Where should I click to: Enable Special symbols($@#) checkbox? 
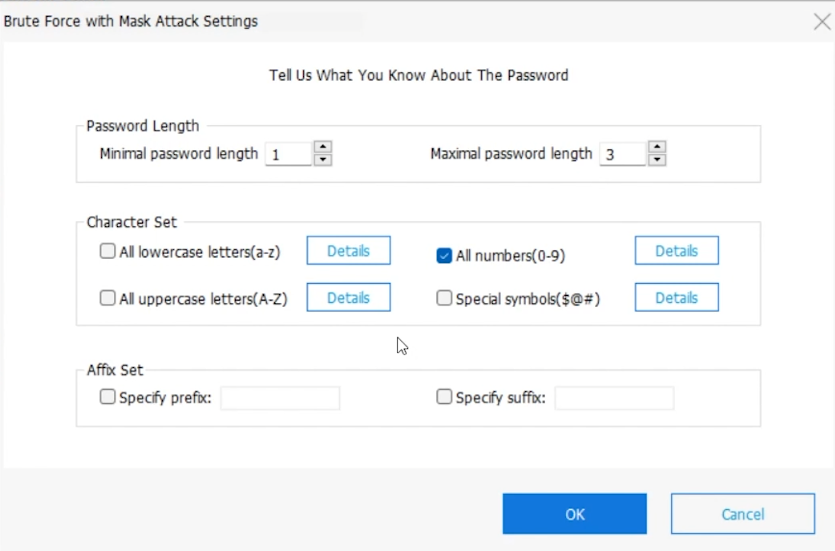coord(445,298)
